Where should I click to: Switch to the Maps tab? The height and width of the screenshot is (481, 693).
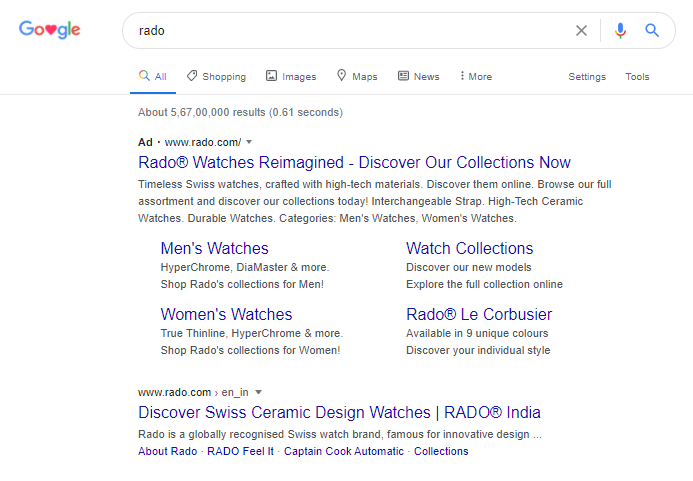[357, 76]
